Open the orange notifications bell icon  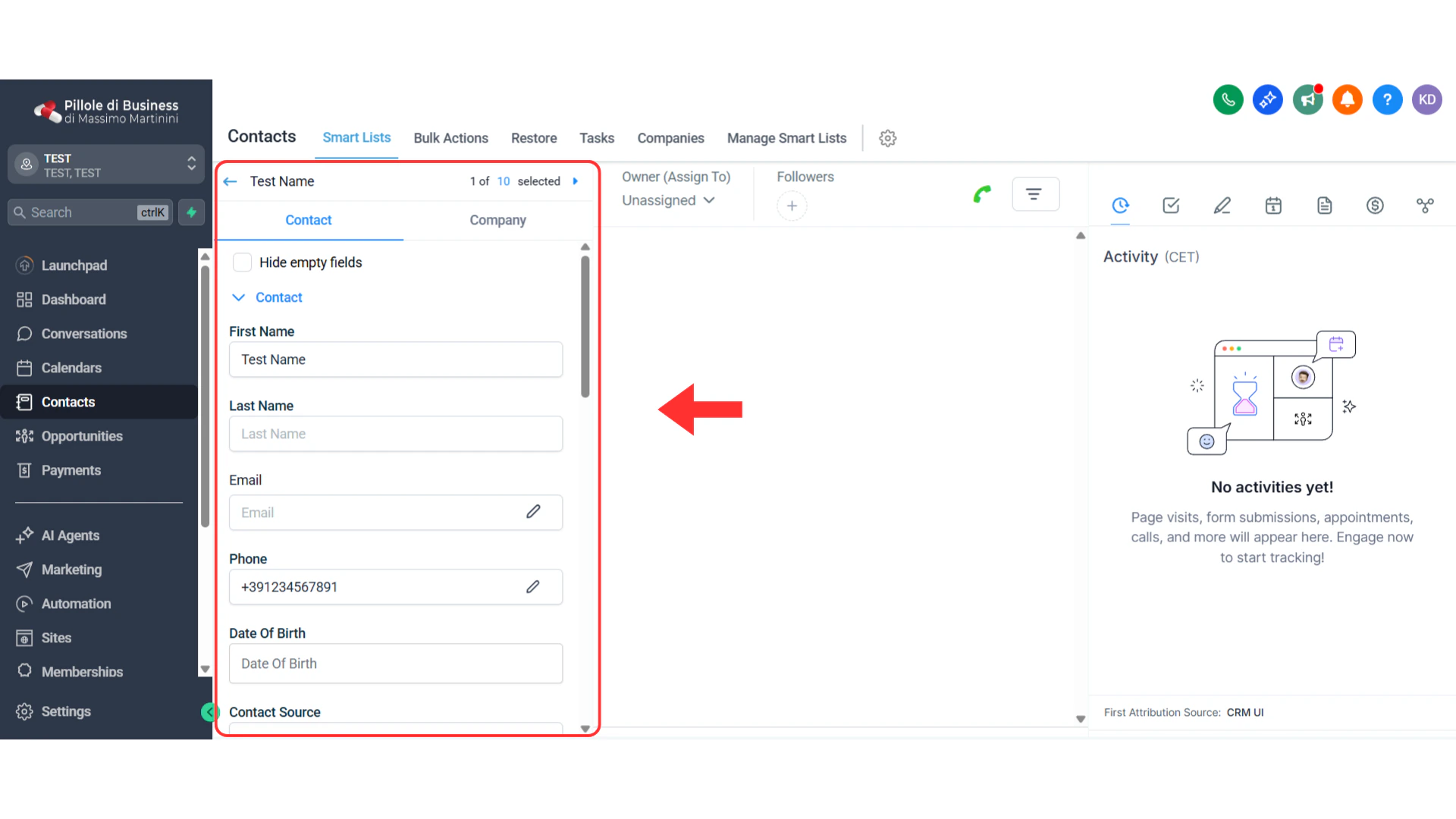pos(1348,99)
